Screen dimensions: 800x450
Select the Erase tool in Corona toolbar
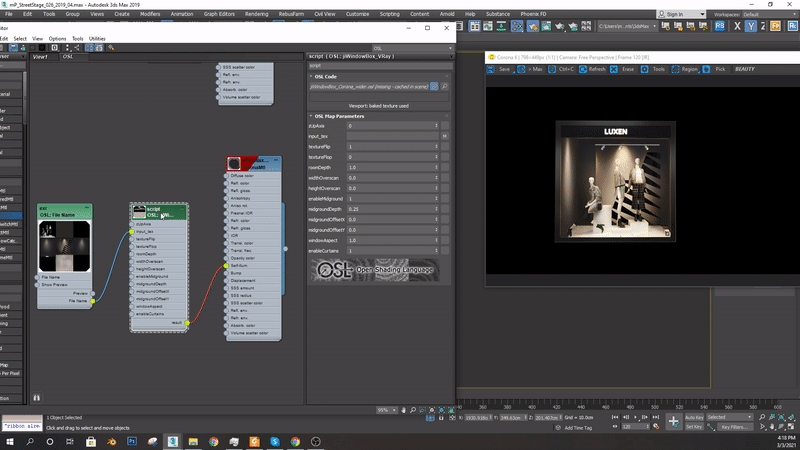pos(614,70)
